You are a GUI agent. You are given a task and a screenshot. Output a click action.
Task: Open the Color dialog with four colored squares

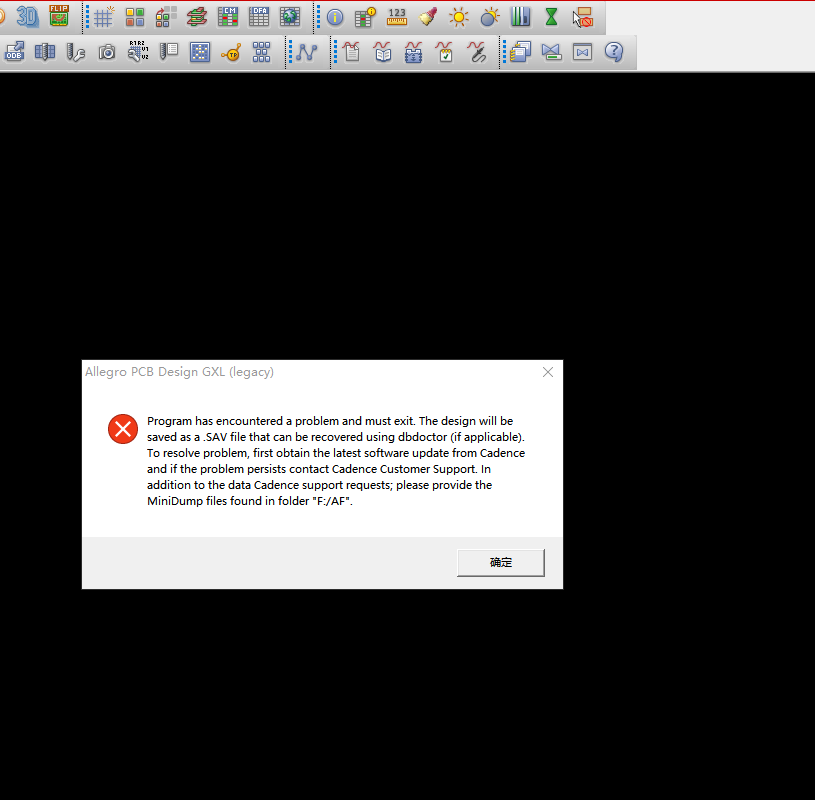(x=135, y=17)
